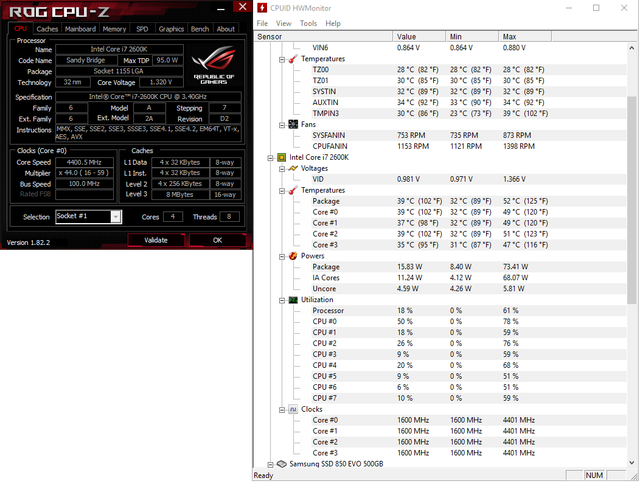Screen dimensions: 640x482
Task: Collapse the CPU Voltages node
Action: 282,169
